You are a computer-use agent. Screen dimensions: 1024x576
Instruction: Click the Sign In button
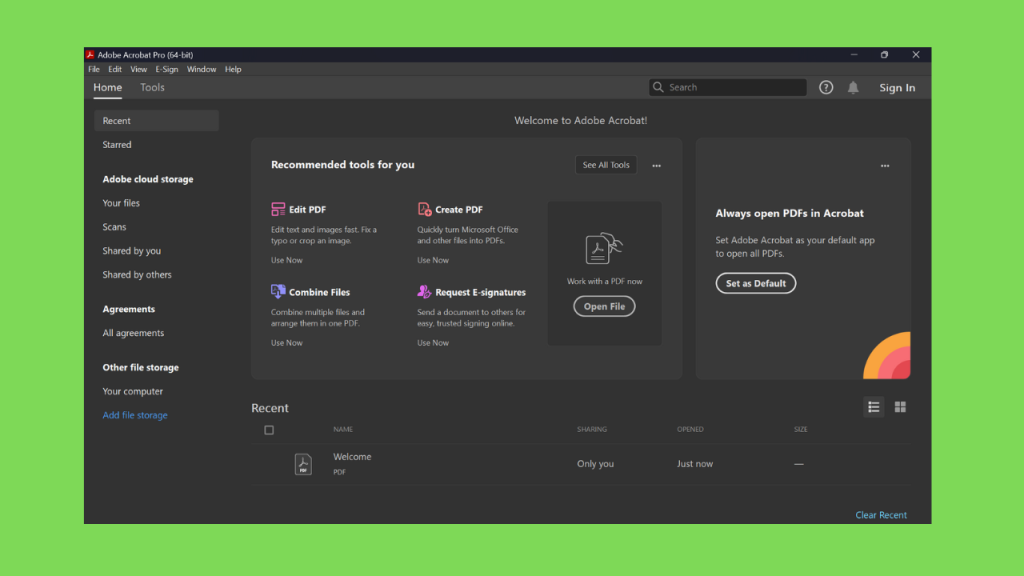pyautogui.click(x=897, y=88)
